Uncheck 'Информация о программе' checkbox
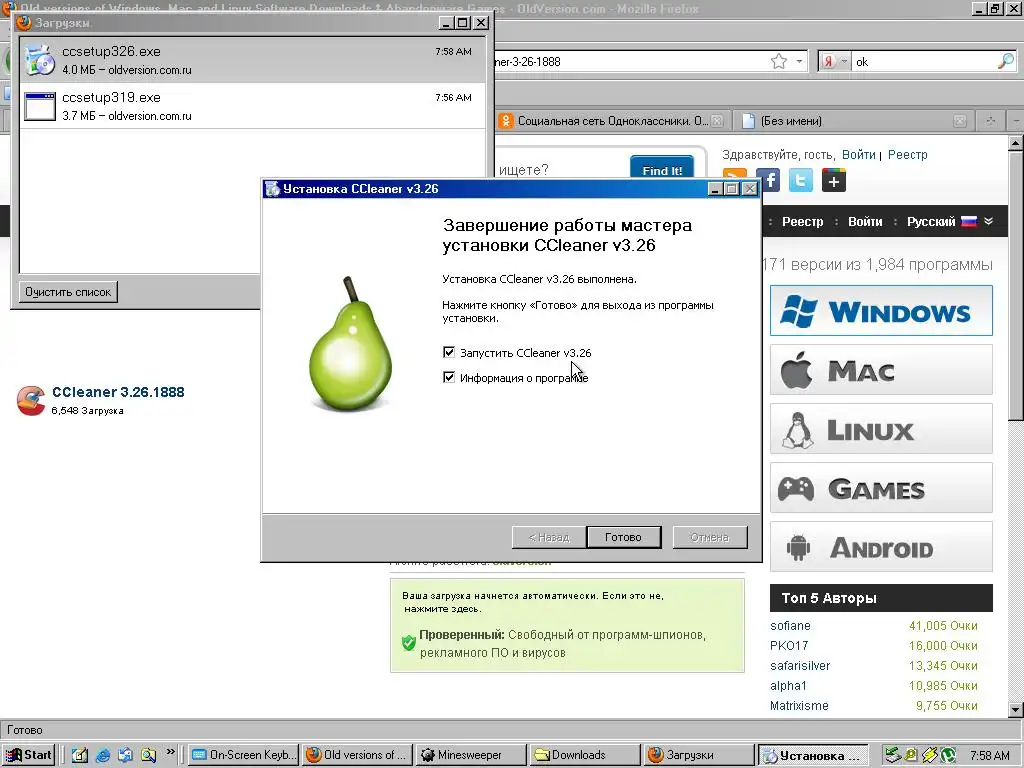This screenshot has width=1024, height=768. pyautogui.click(x=449, y=377)
